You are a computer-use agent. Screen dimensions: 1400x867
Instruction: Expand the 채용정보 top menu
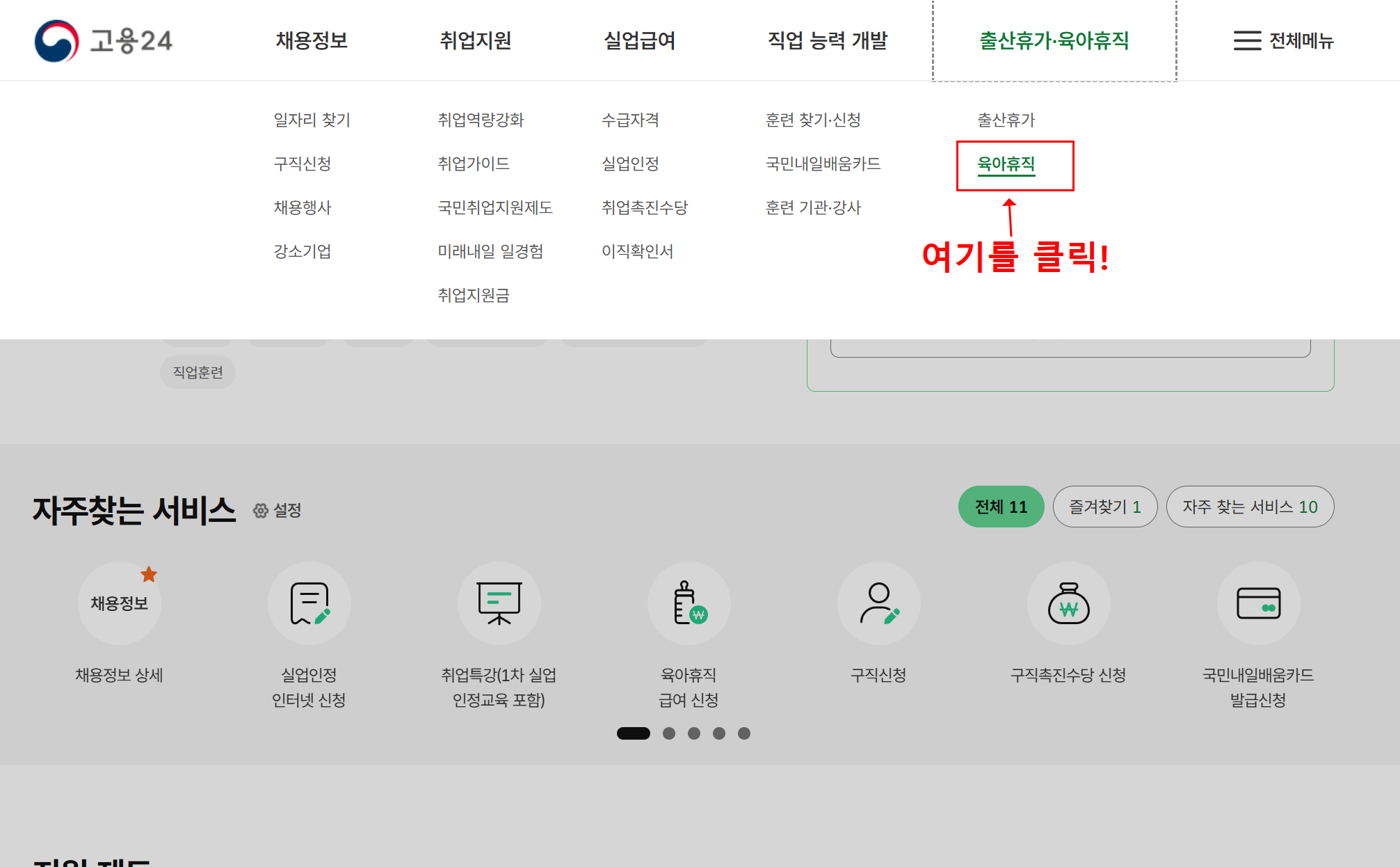(x=312, y=41)
